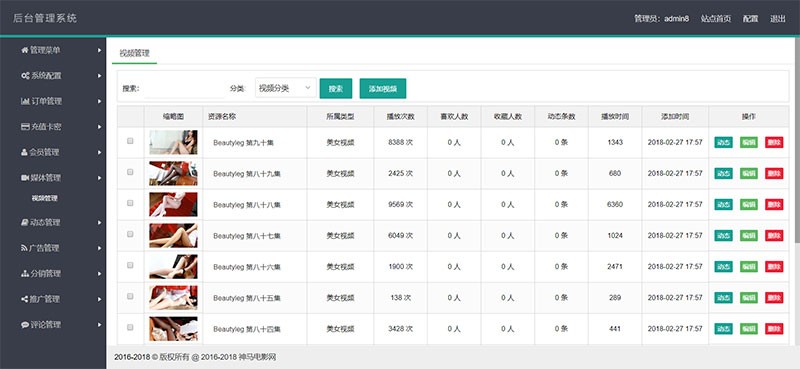800x369 pixels.
Task: Click the home icon beside 管理菜单
Action: [x=24, y=50]
